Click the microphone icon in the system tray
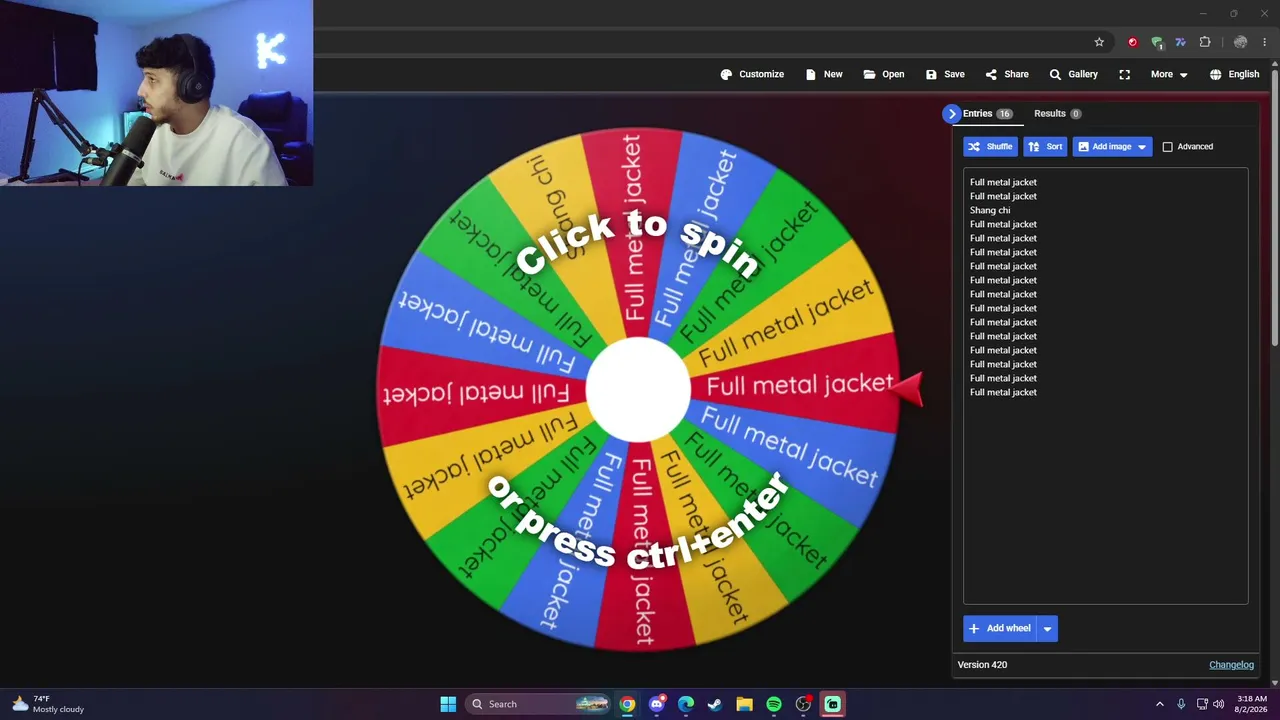This screenshot has width=1280, height=720. [x=1181, y=704]
